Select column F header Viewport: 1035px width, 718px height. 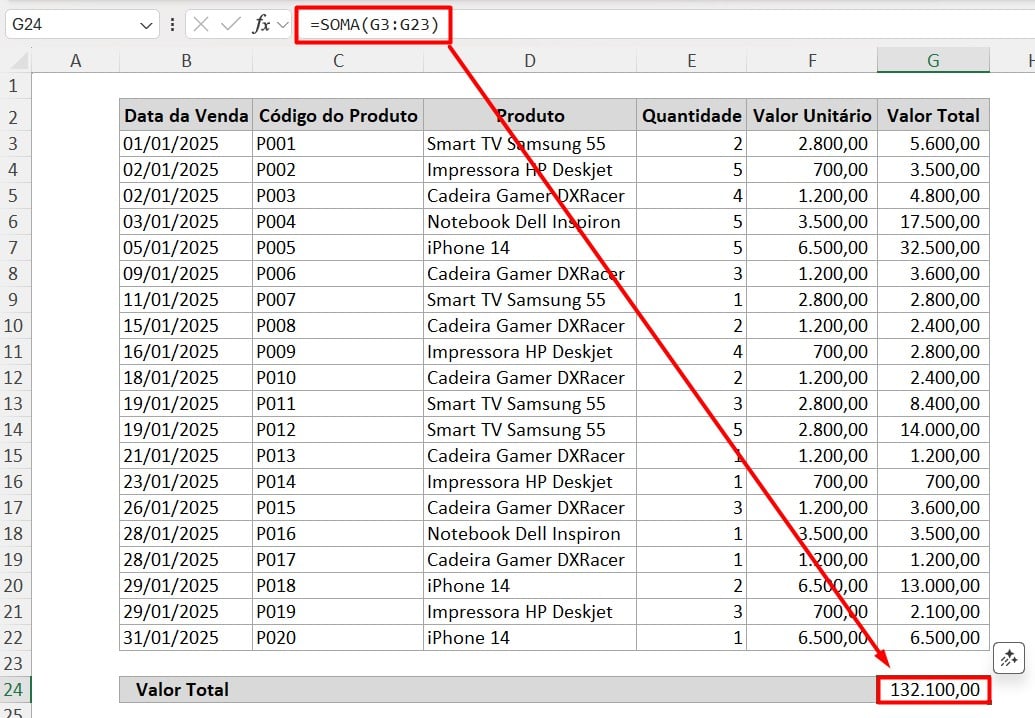(812, 61)
